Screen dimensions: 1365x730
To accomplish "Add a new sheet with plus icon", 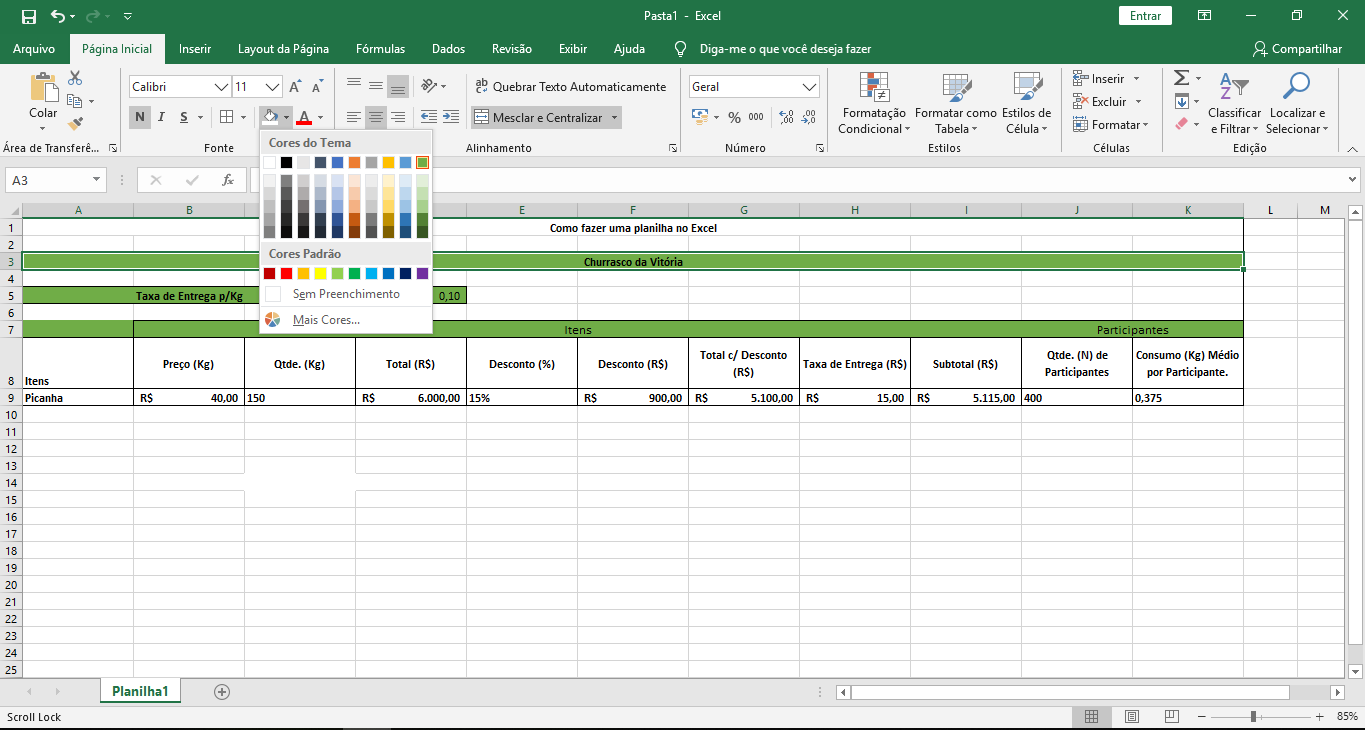I will click(222, 691).
